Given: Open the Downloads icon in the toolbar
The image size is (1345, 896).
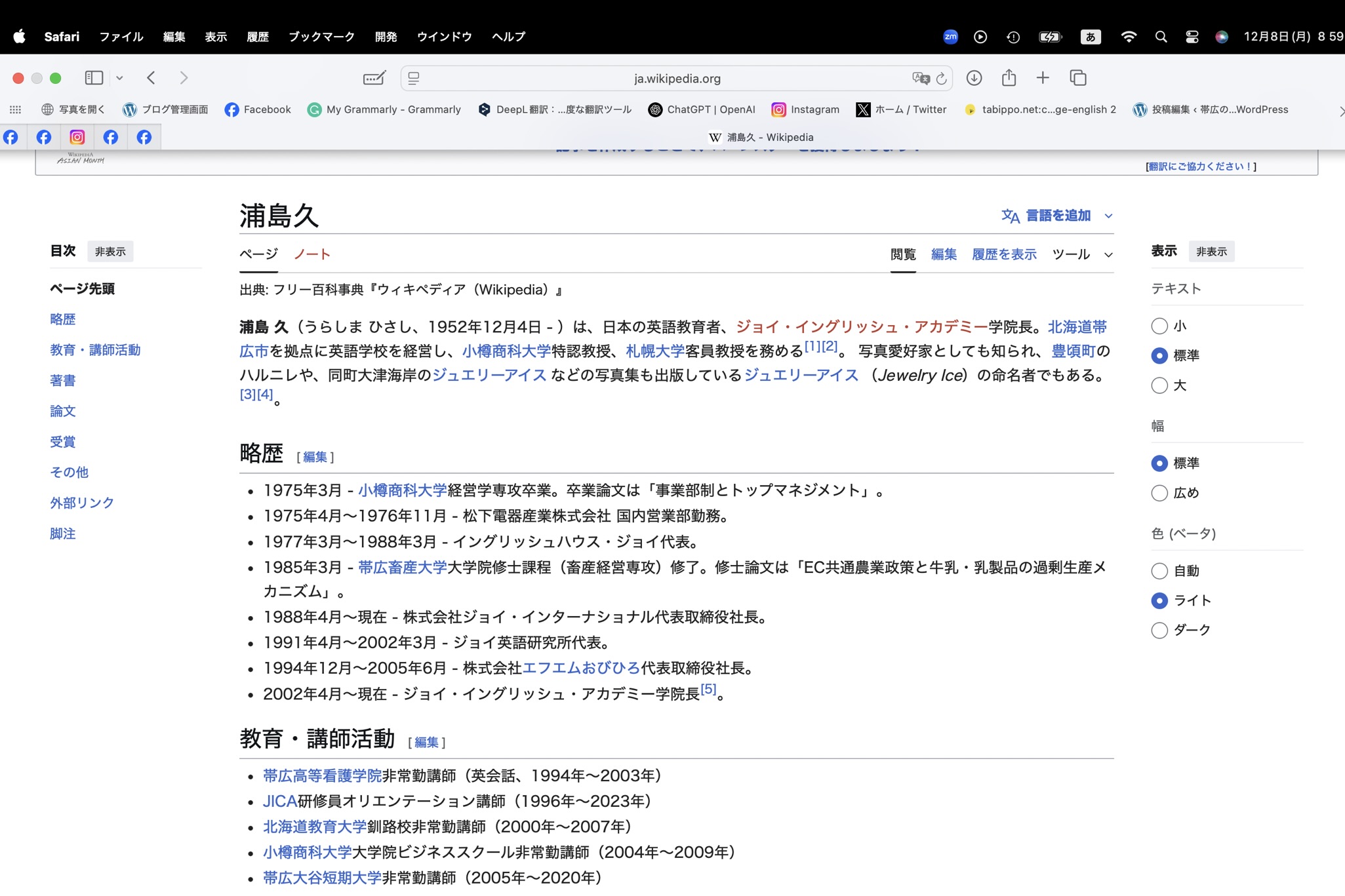Looking at the screenshot, I should [x=974, y=78].
